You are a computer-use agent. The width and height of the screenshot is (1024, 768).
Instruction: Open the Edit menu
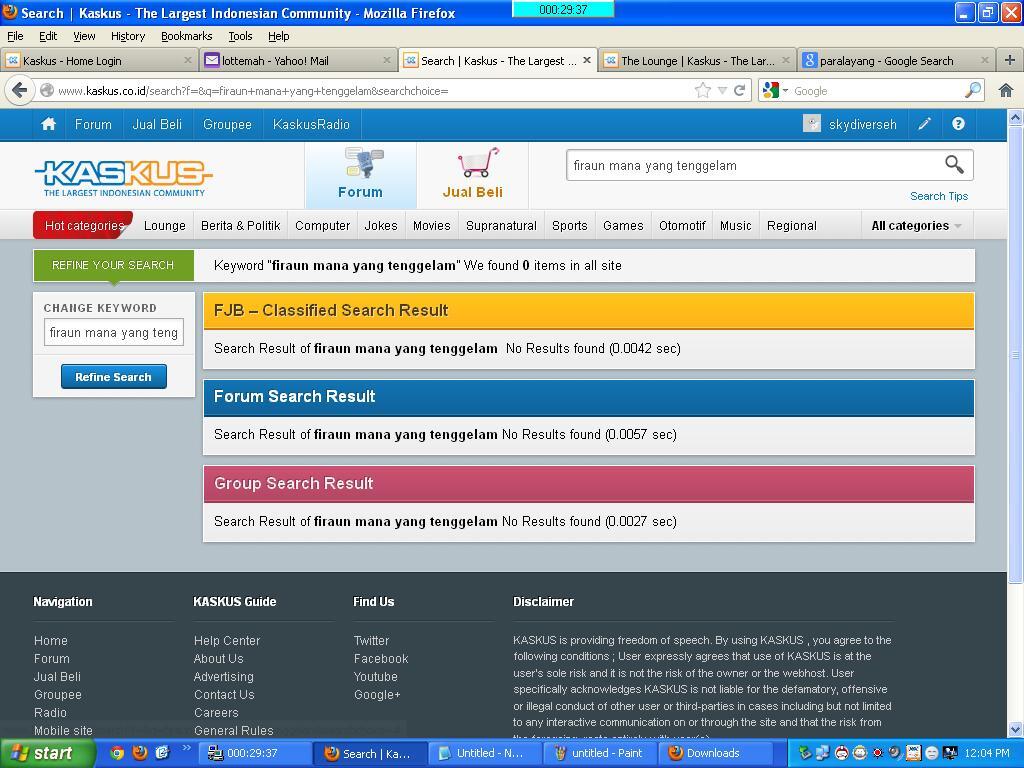click(x=48, y=36)
